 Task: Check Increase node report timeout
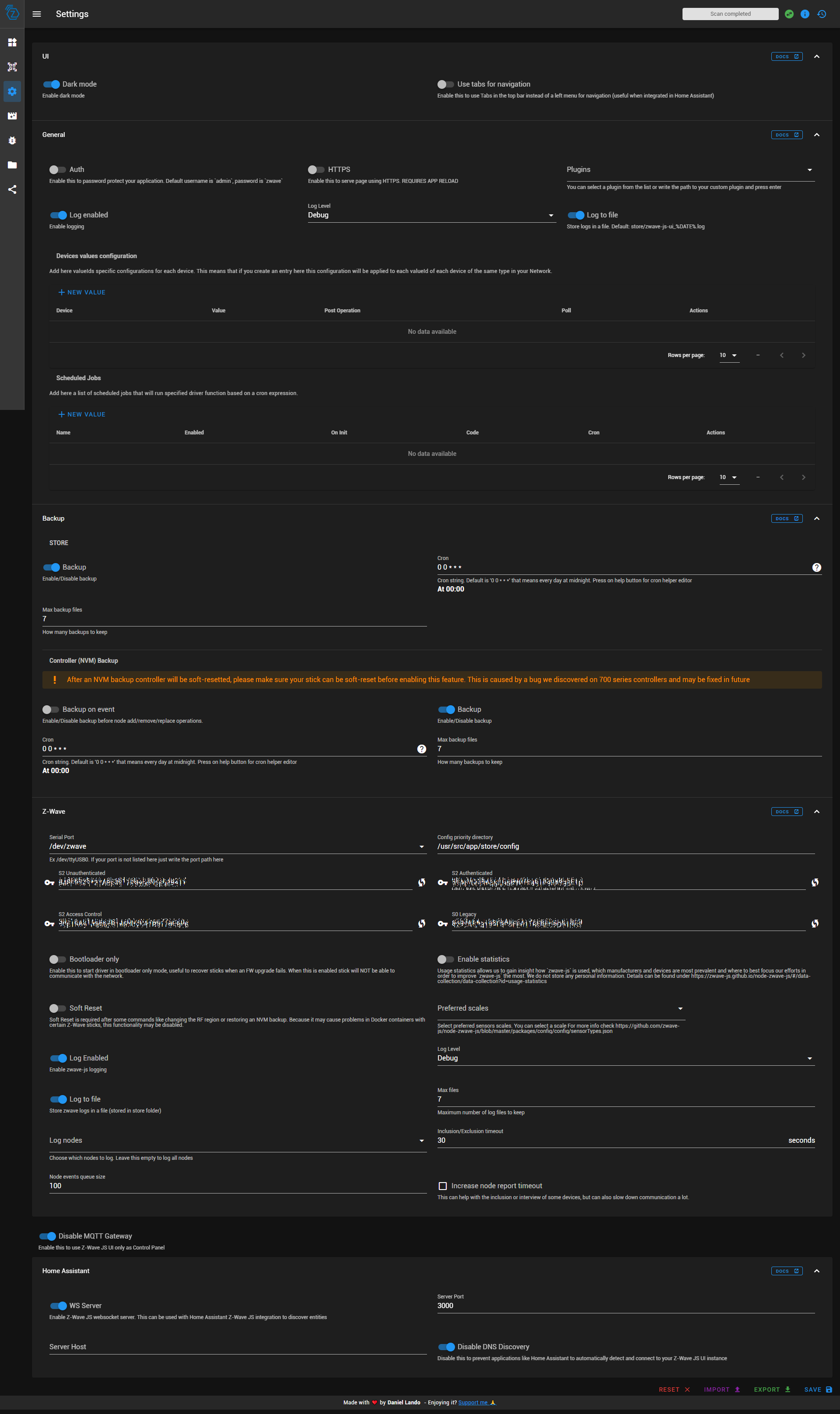443,1185
